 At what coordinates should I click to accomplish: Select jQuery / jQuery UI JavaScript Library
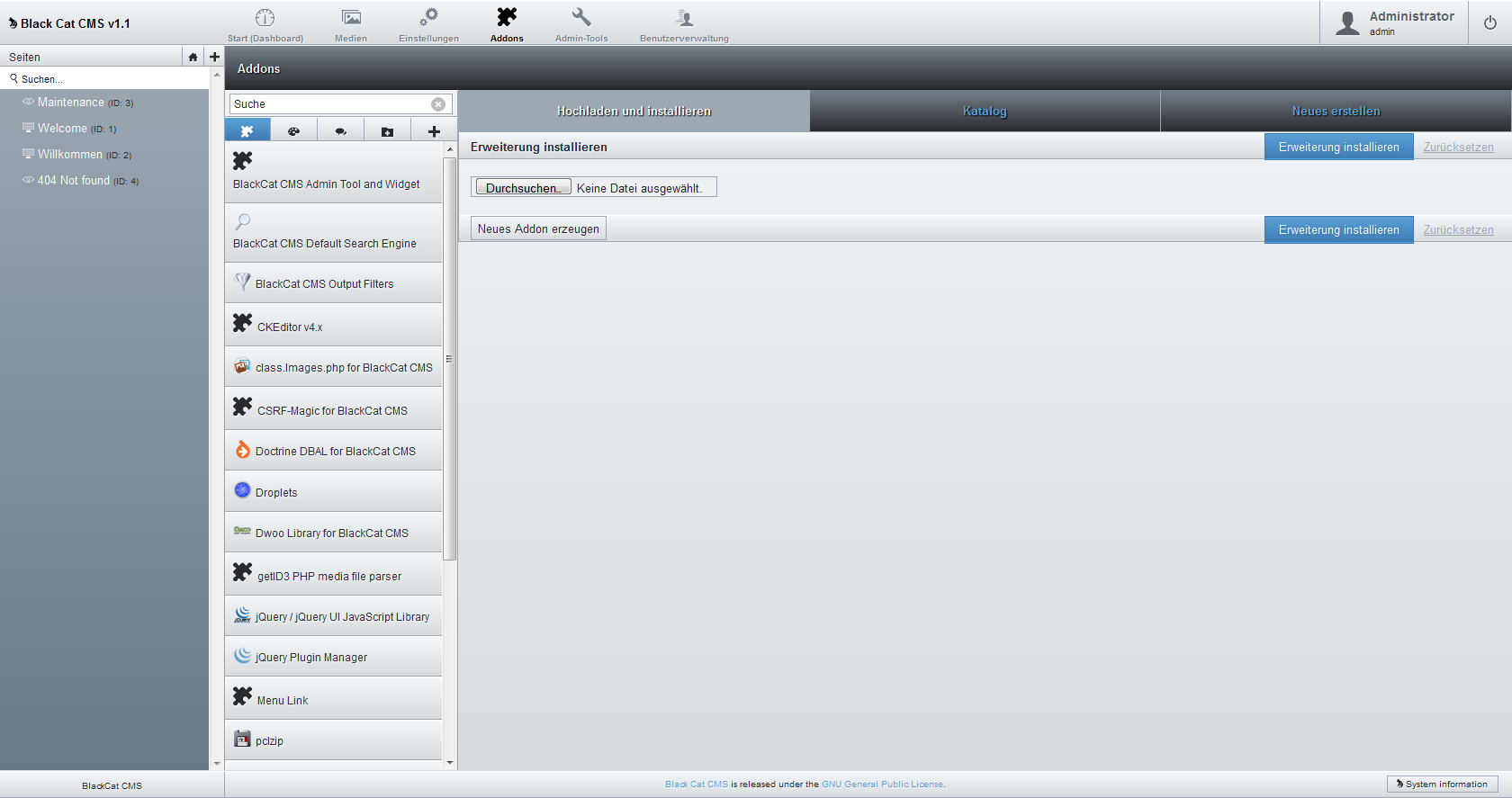[333, 616]
